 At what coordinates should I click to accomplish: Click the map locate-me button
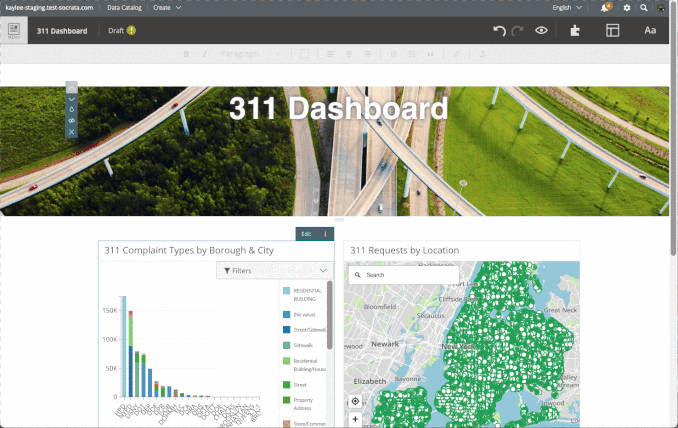point(355,401)
